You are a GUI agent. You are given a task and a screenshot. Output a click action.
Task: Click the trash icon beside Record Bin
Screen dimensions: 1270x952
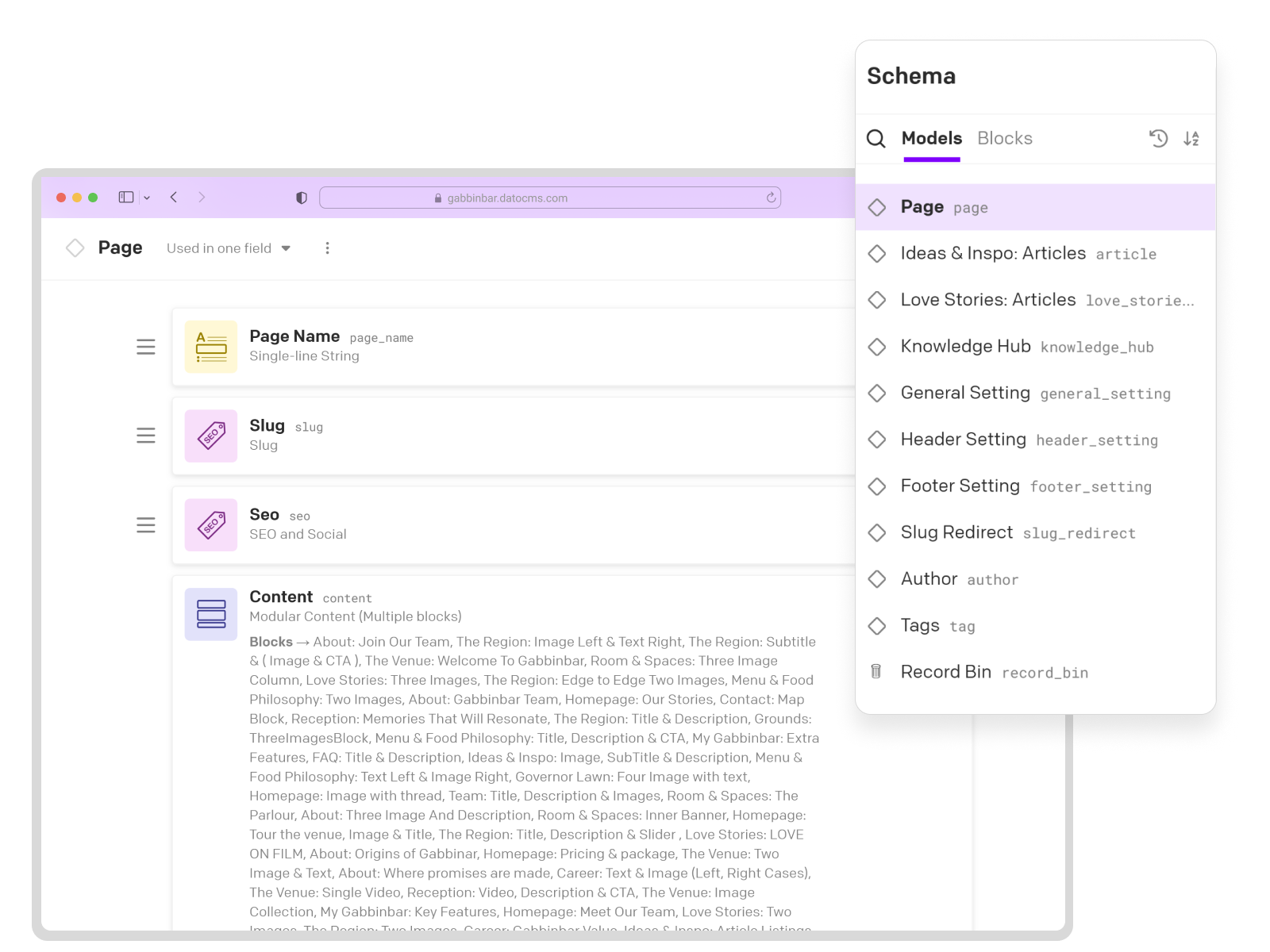point(876,672)
